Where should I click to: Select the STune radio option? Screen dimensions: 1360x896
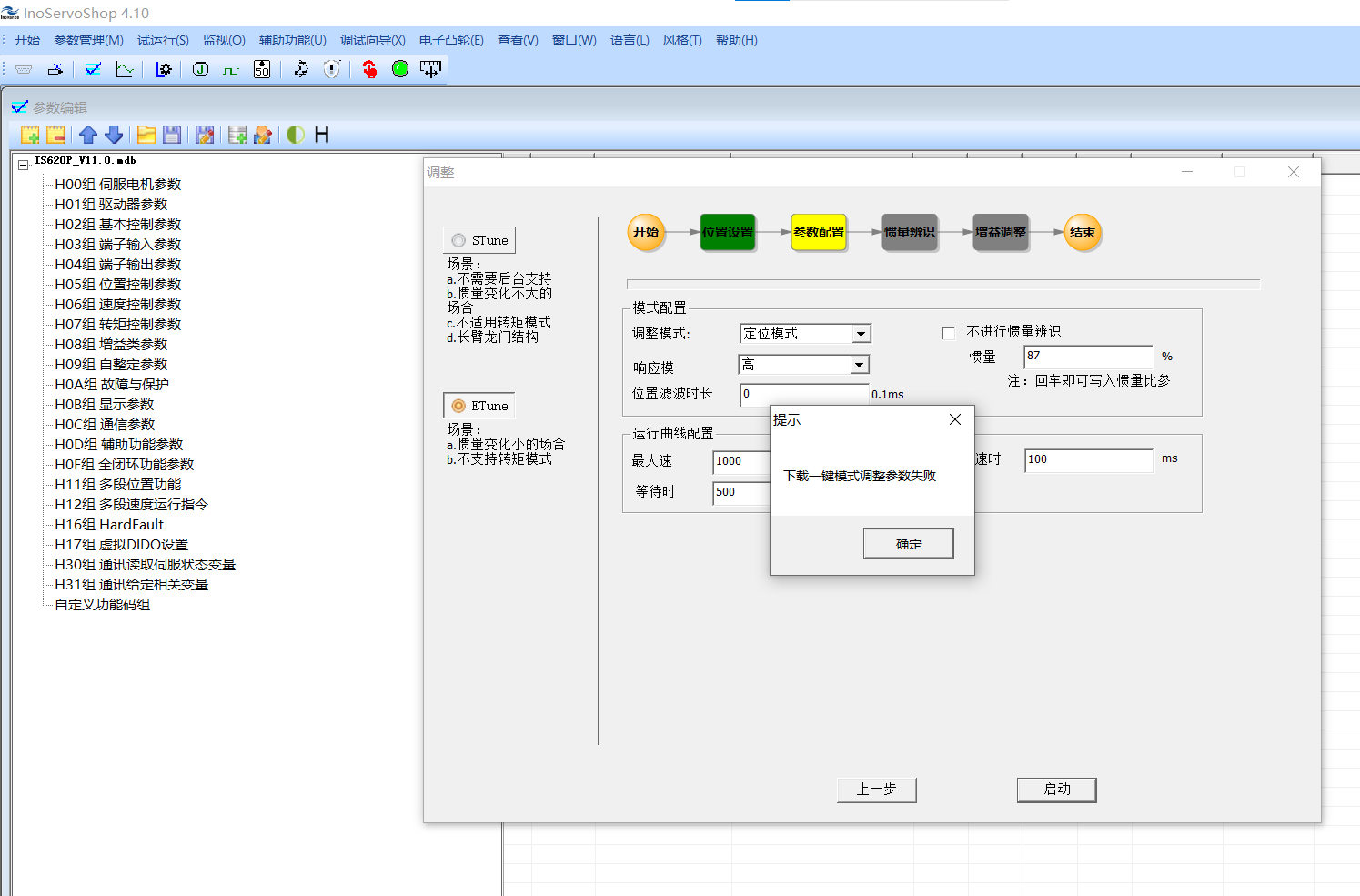pyautogui.click(x=479, y=240)
